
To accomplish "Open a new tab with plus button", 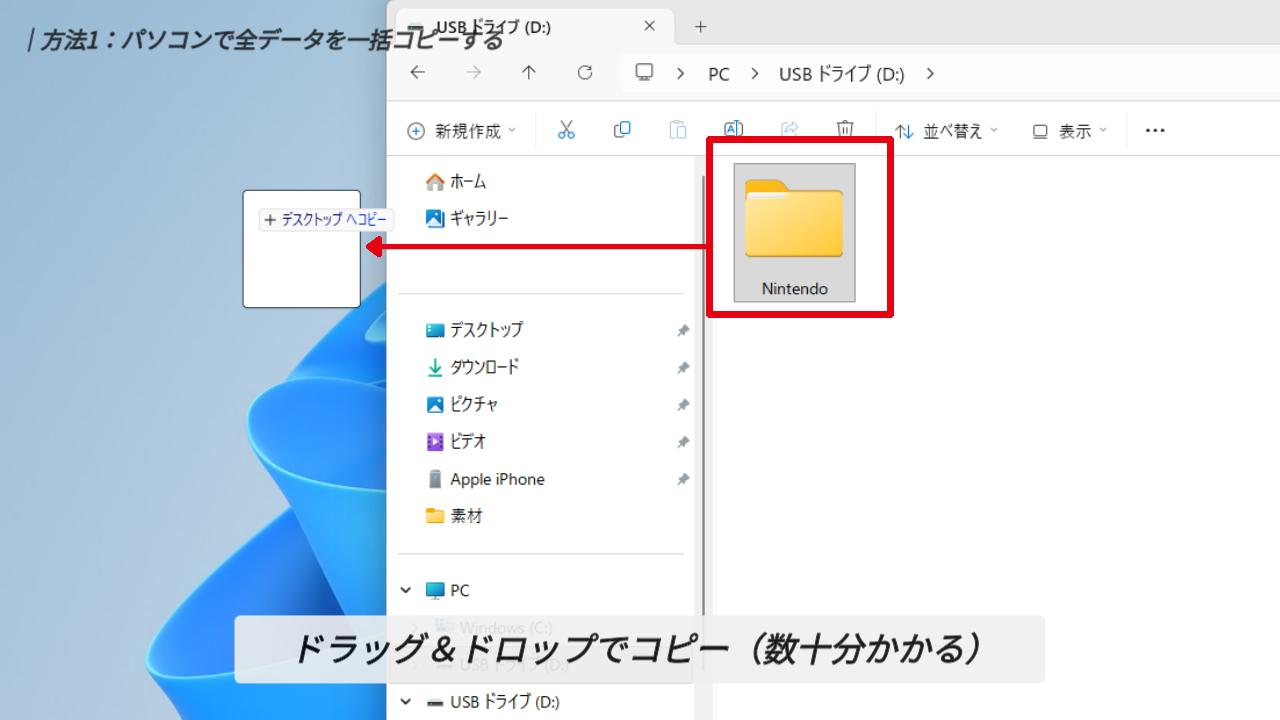I will point(700,27).
